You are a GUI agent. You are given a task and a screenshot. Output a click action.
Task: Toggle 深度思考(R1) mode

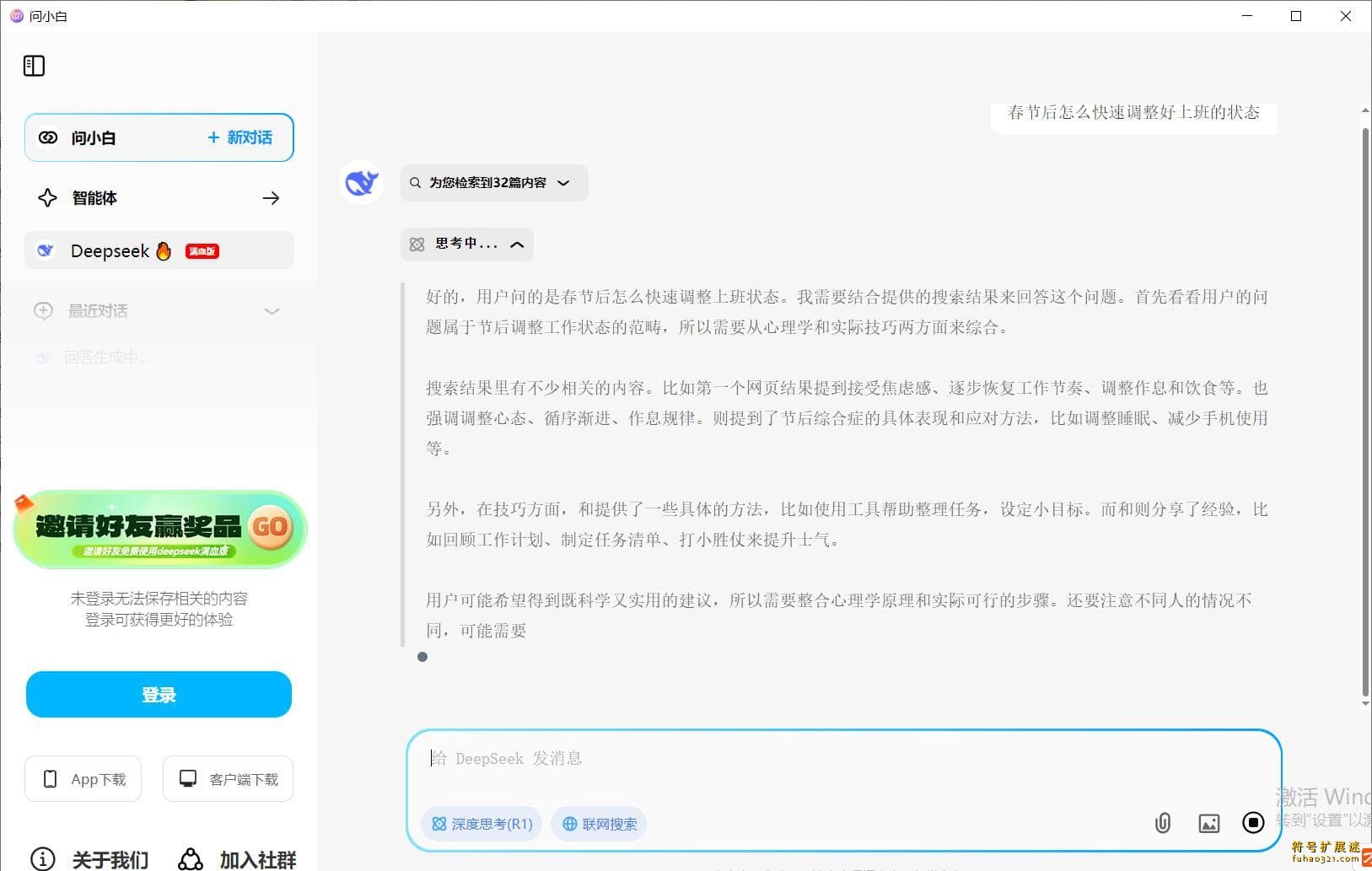(x=482, y=824)
